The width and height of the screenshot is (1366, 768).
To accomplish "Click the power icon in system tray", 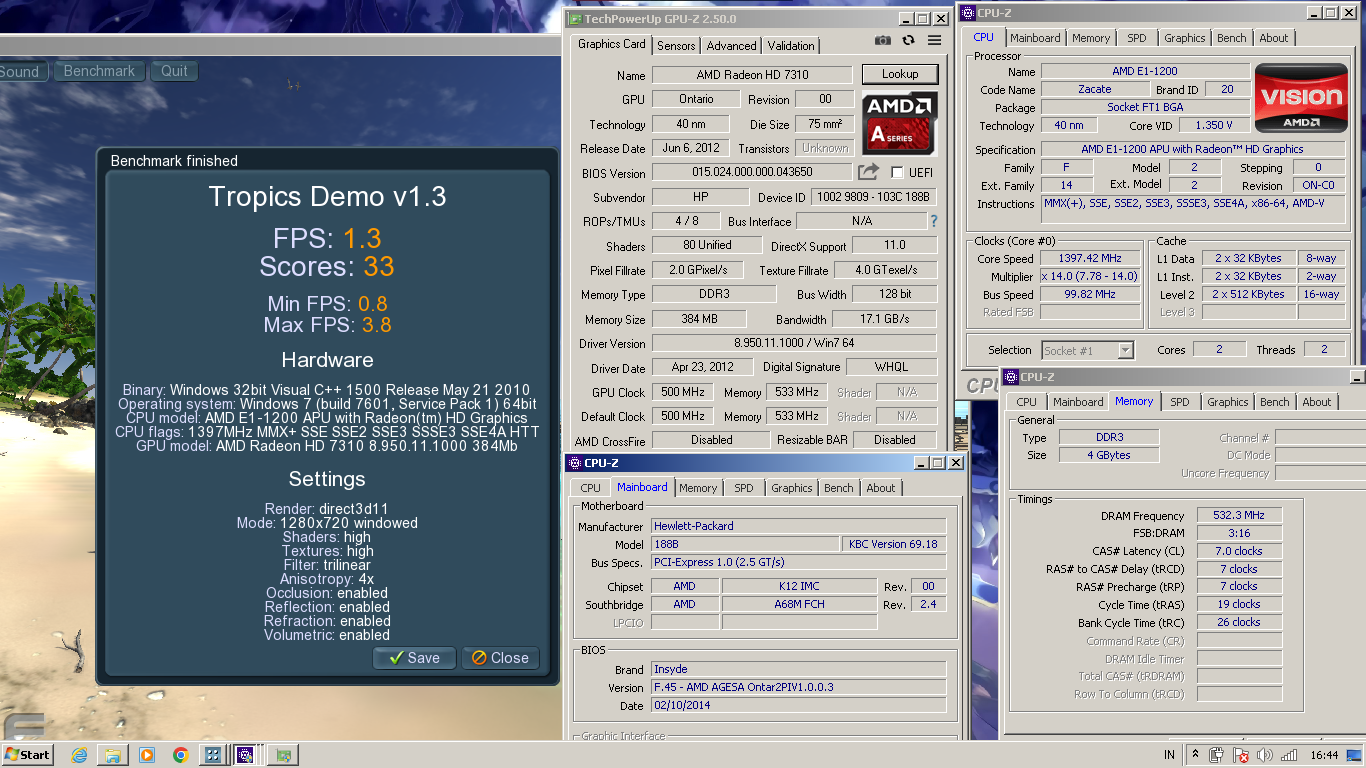I will (x=1217, y=755).
